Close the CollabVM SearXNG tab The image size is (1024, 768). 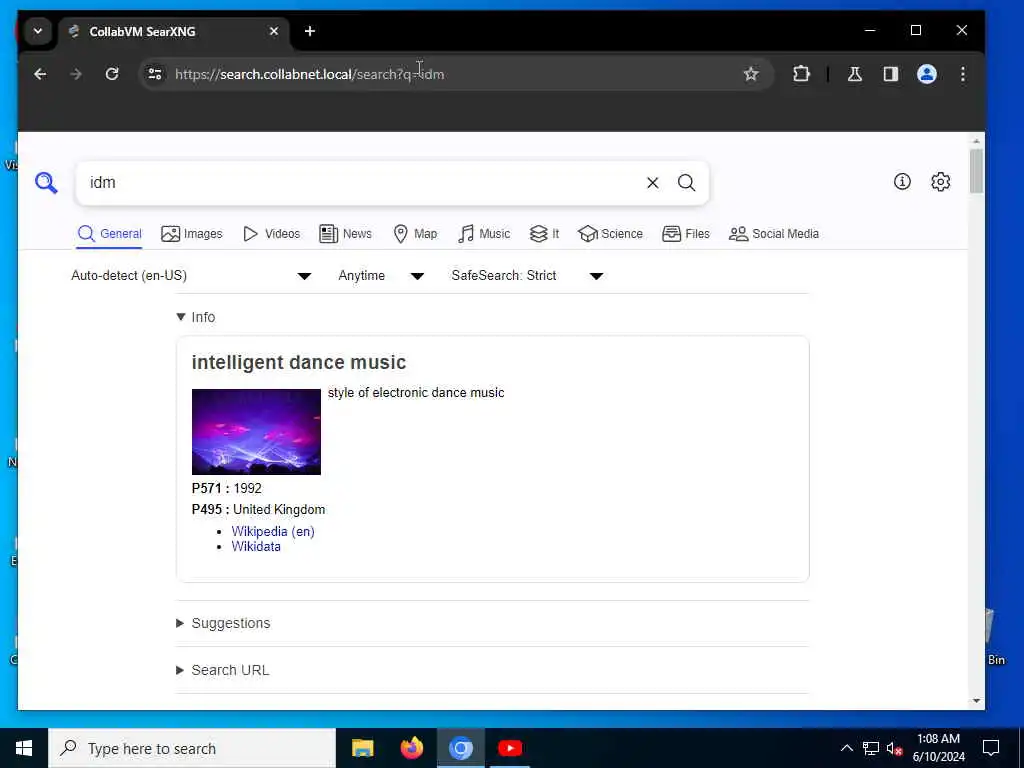pos(274,31)
